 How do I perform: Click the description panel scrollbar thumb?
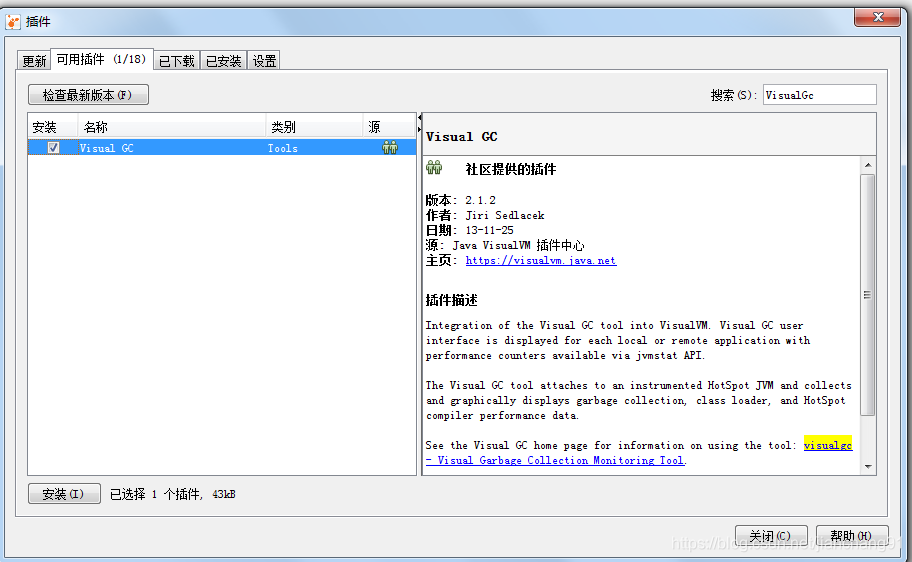868,295
